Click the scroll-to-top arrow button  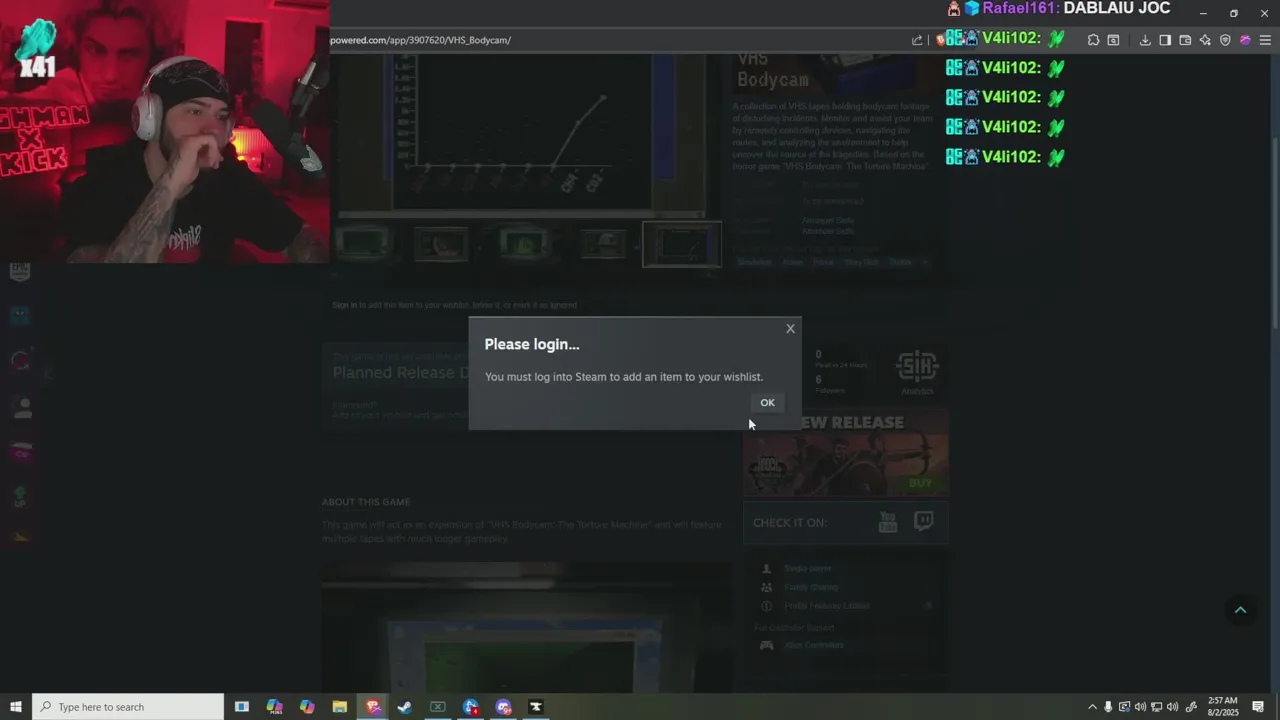pos(1240,610)
